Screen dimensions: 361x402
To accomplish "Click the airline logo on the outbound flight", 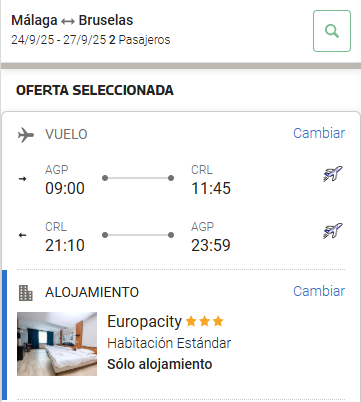I will (x=333, y=174).
